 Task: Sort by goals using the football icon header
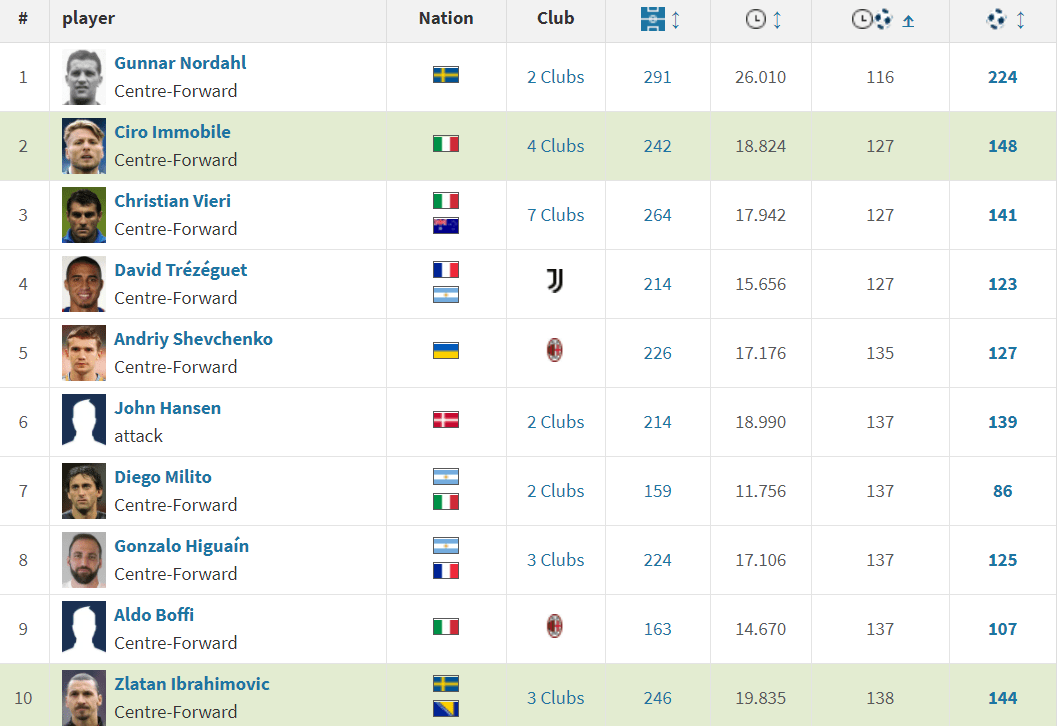(994, 17)
